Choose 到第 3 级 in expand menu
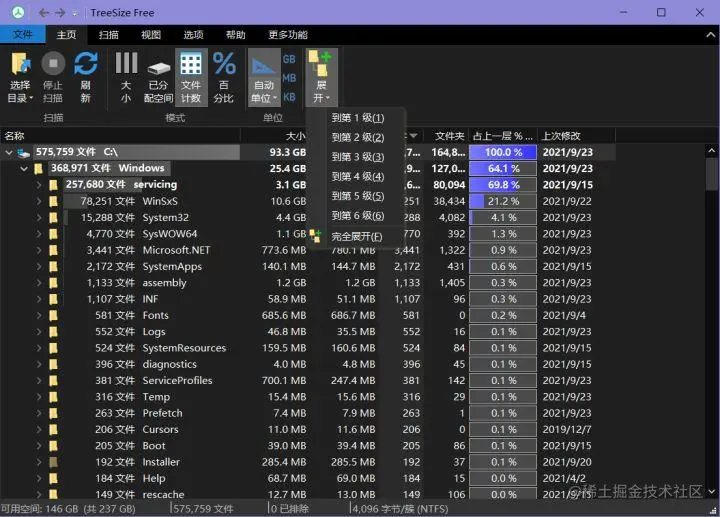 pyautogui.click(x=357, y=157)
